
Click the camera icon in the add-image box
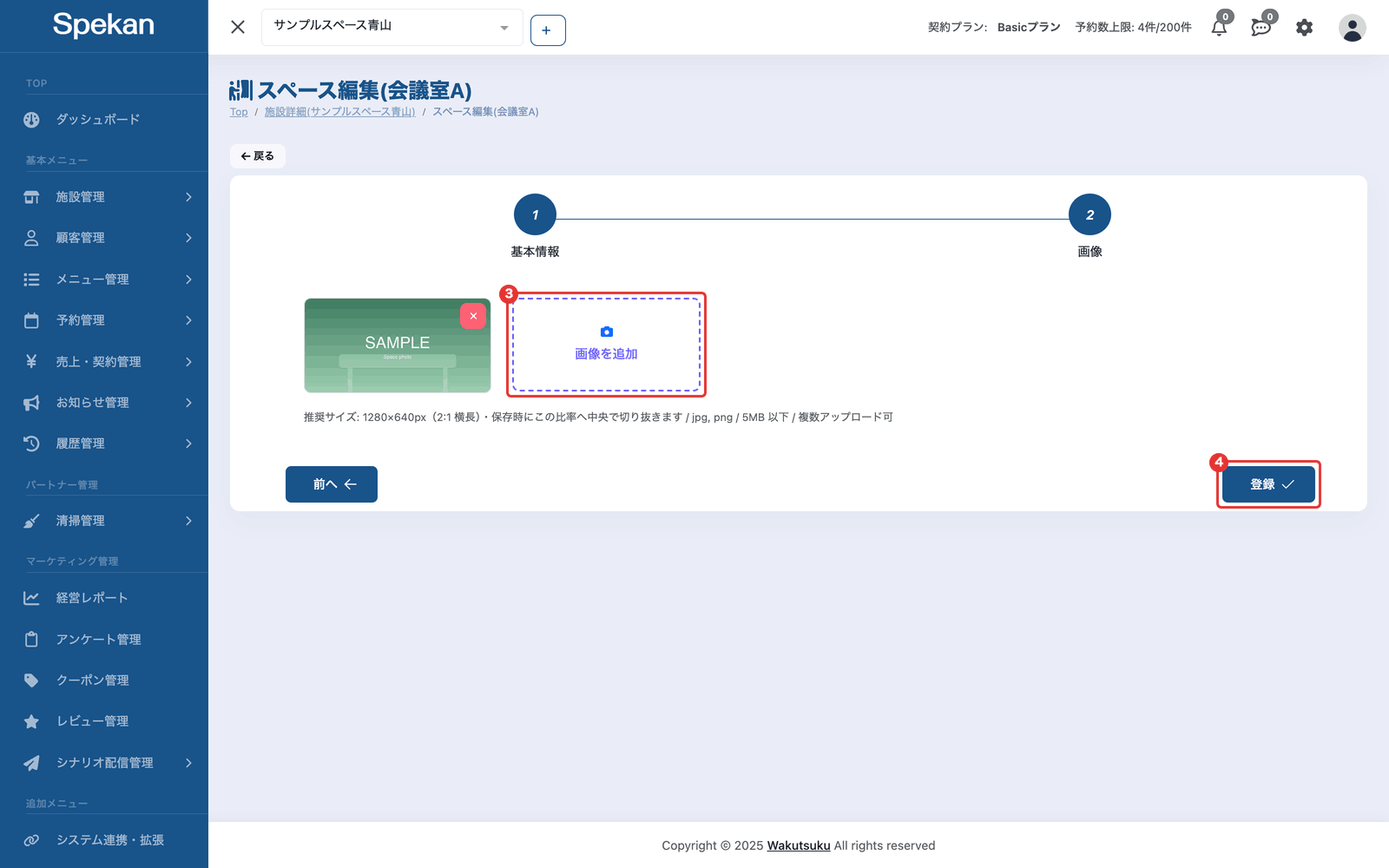[607, 332]
